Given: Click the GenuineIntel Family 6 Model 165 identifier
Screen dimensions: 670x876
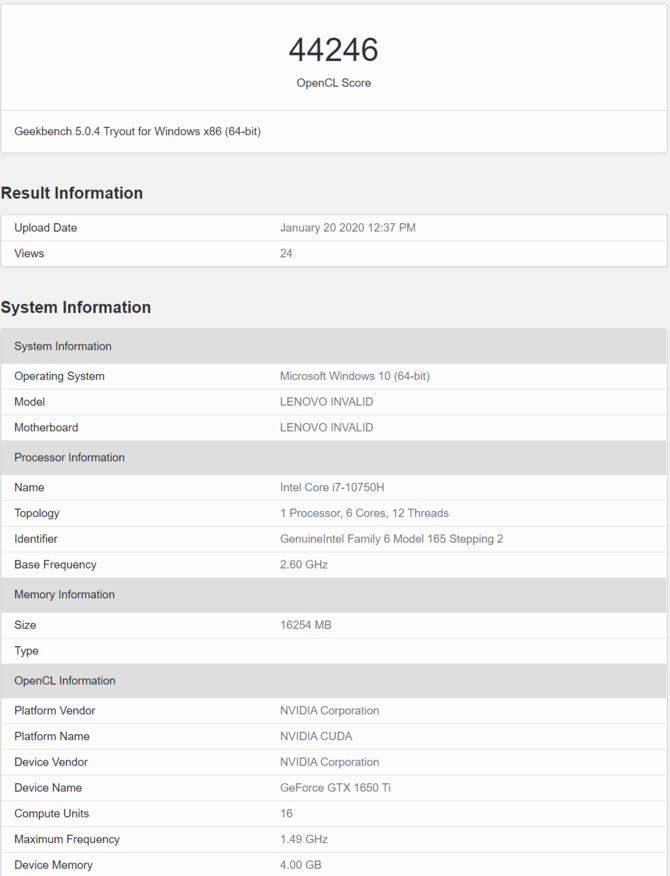Looking at the screenshot, I should coord(391,539).
